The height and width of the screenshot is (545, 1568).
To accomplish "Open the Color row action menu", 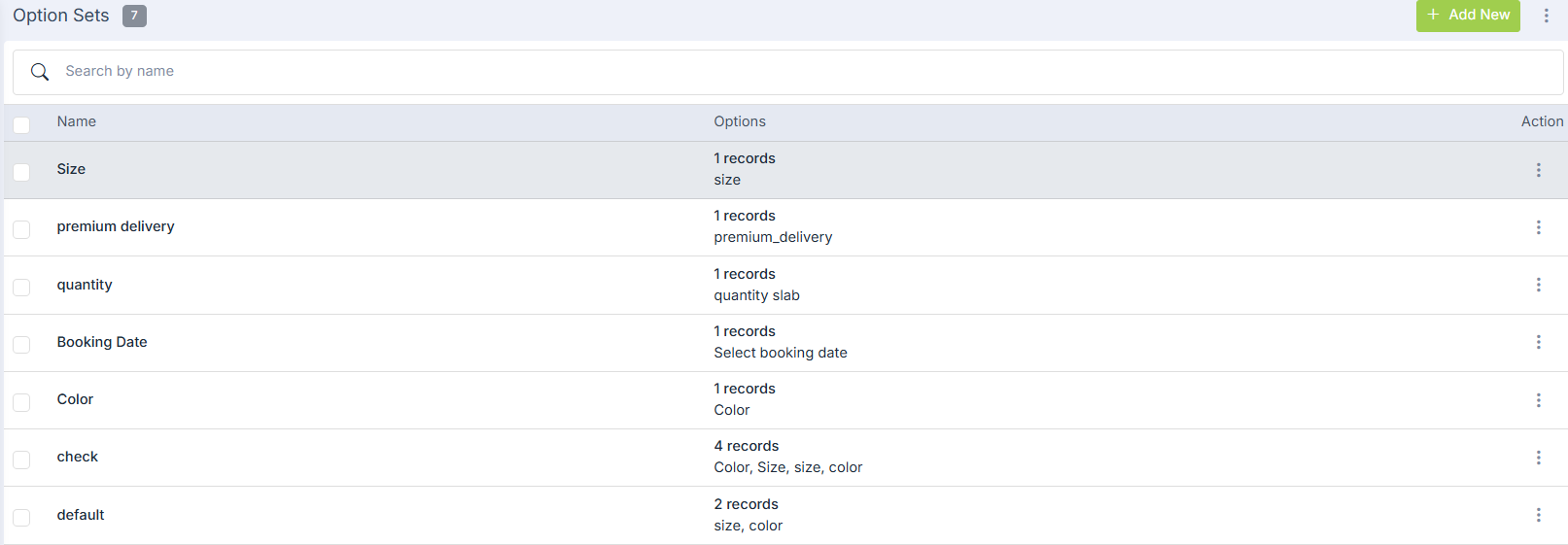I will [1538, 400].
